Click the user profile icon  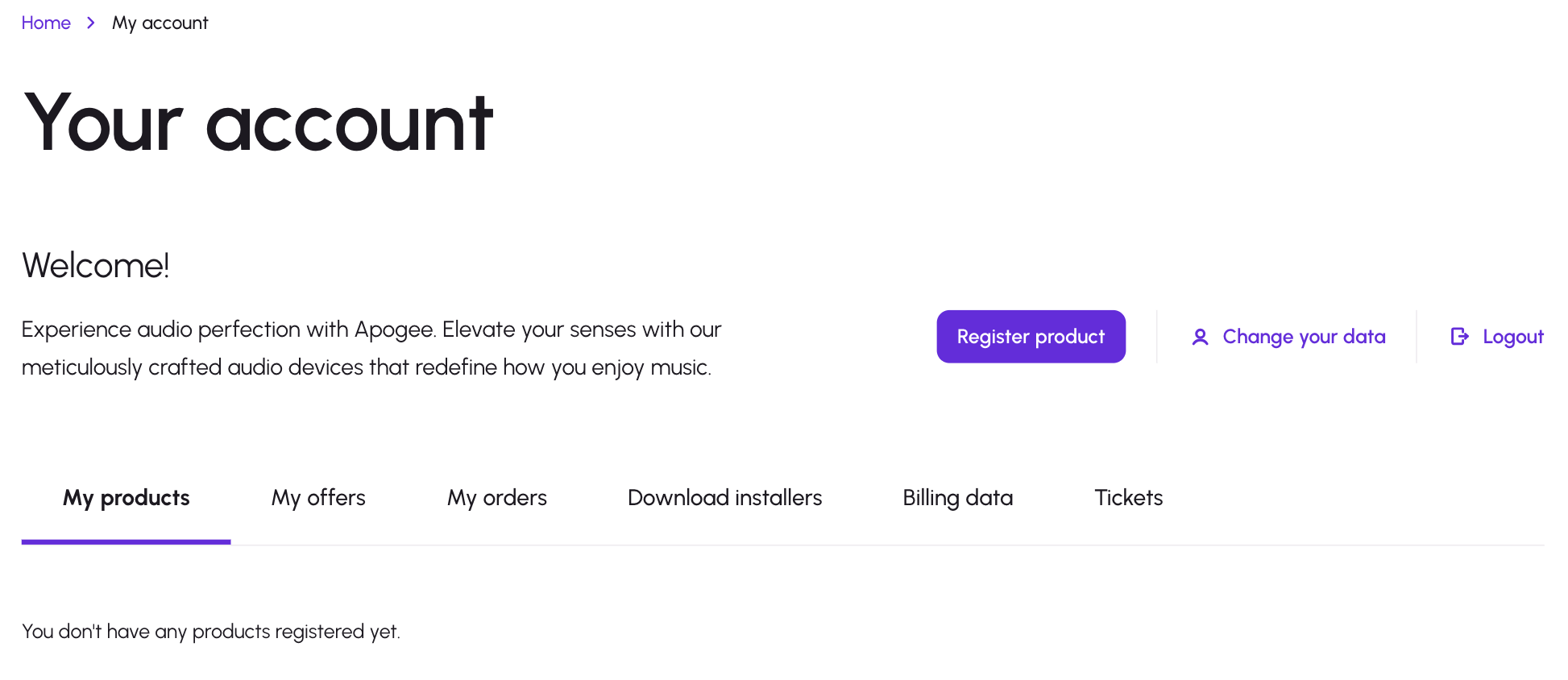(x=1200, y=337)
